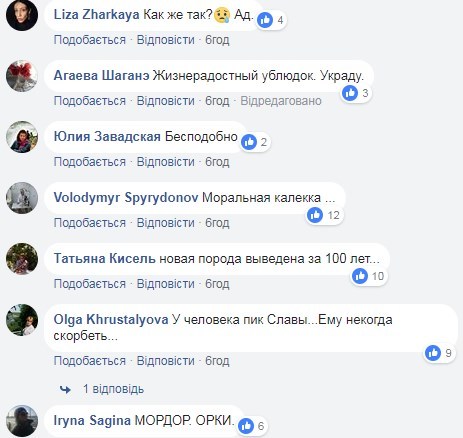
Task: Click the like icon on Iryna Sagina's comment
Action: [246, 426]
